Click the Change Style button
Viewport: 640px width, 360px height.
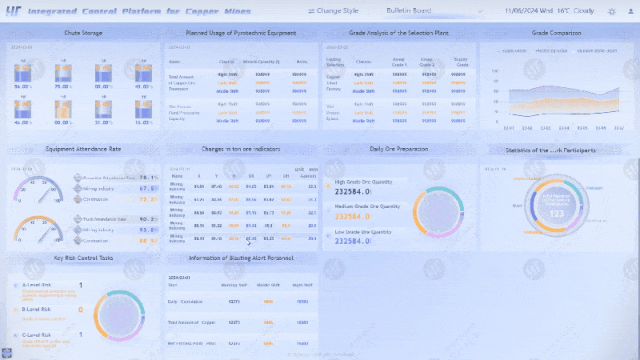coord(333,11)
